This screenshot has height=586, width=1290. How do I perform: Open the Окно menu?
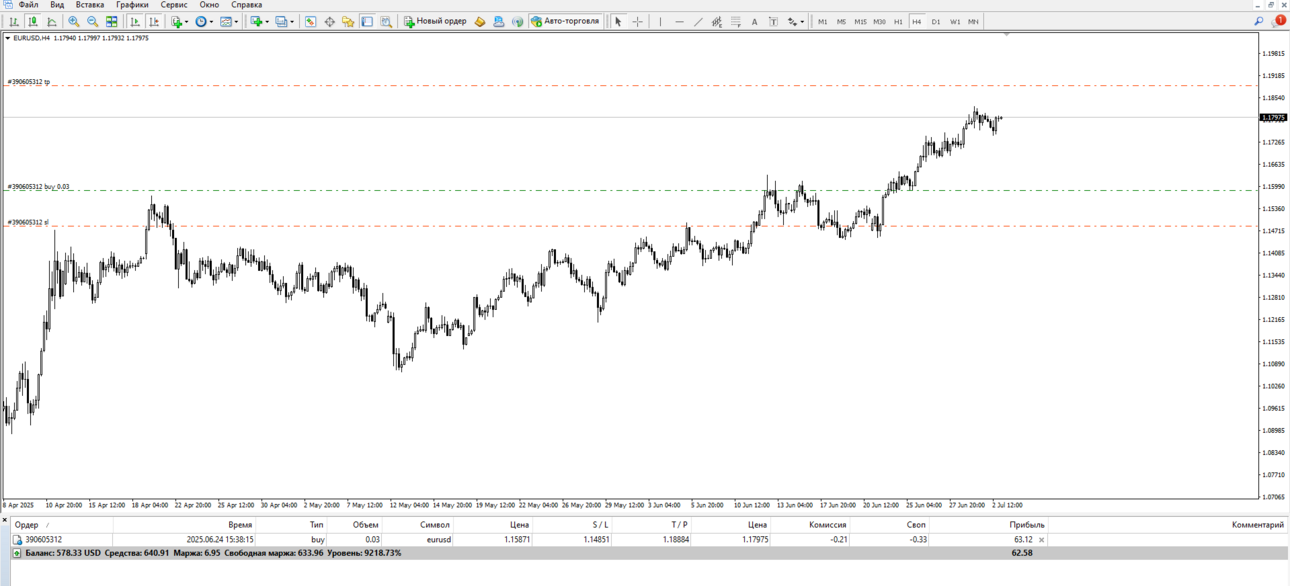click(209, 5)
